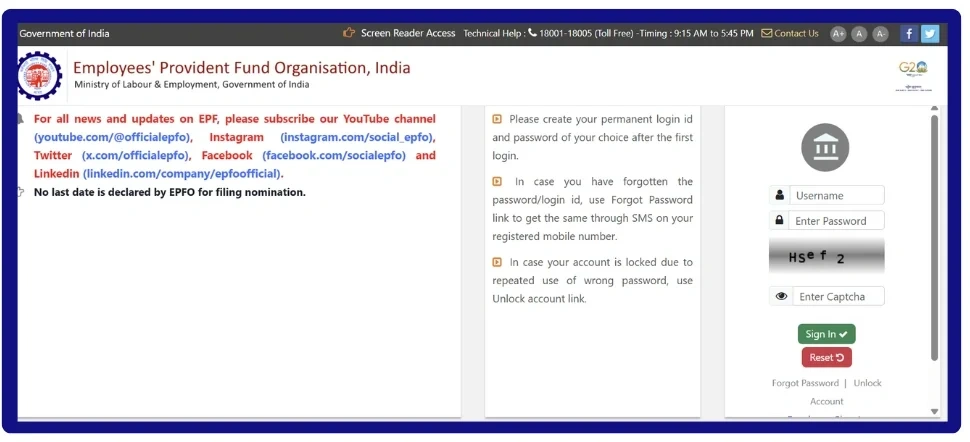This screenshot has height=442, width=970.
Task: Click the HSef2 captcha image
Action: click(826, 256)
